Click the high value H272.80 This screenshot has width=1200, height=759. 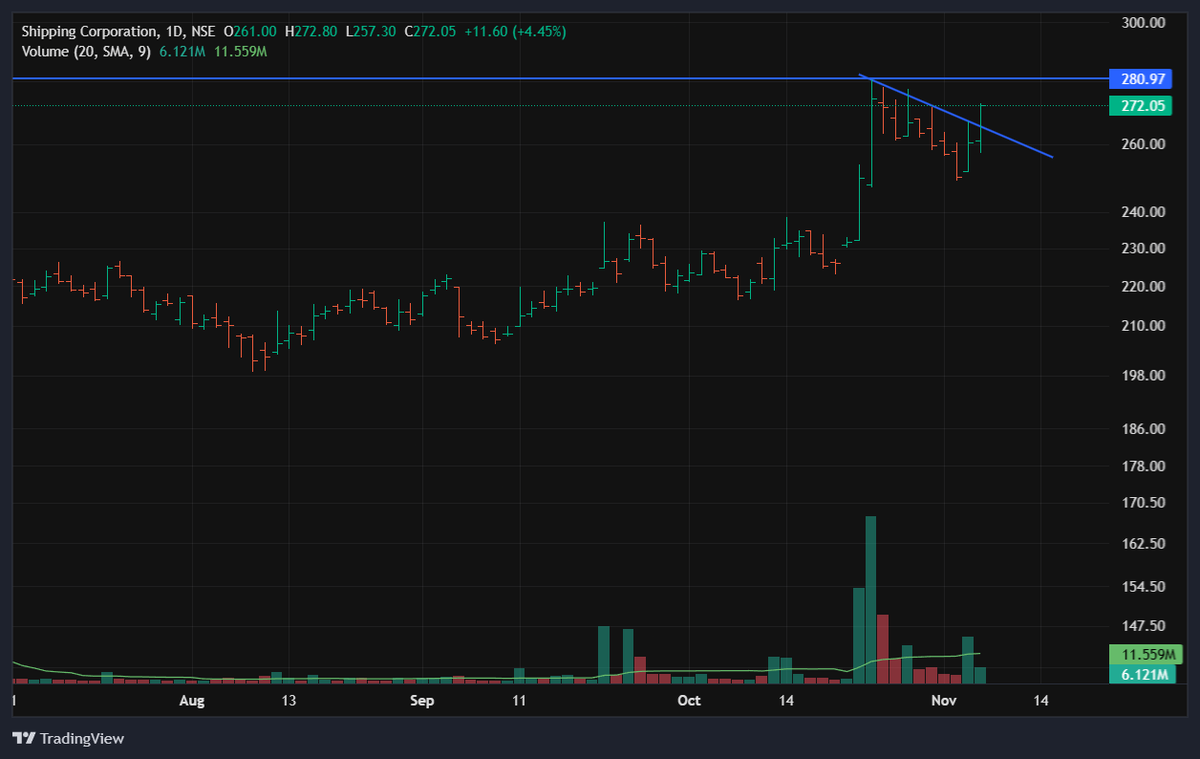point(310,31)
